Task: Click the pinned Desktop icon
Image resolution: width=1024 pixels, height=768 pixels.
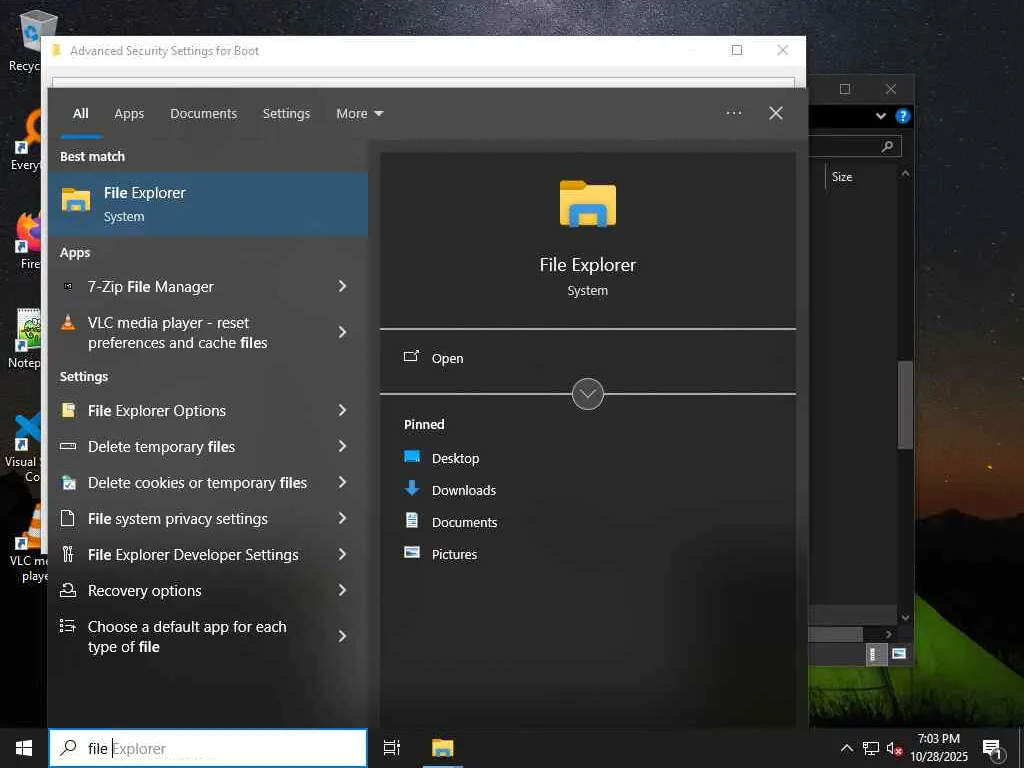Action: [x=412, y=456]
